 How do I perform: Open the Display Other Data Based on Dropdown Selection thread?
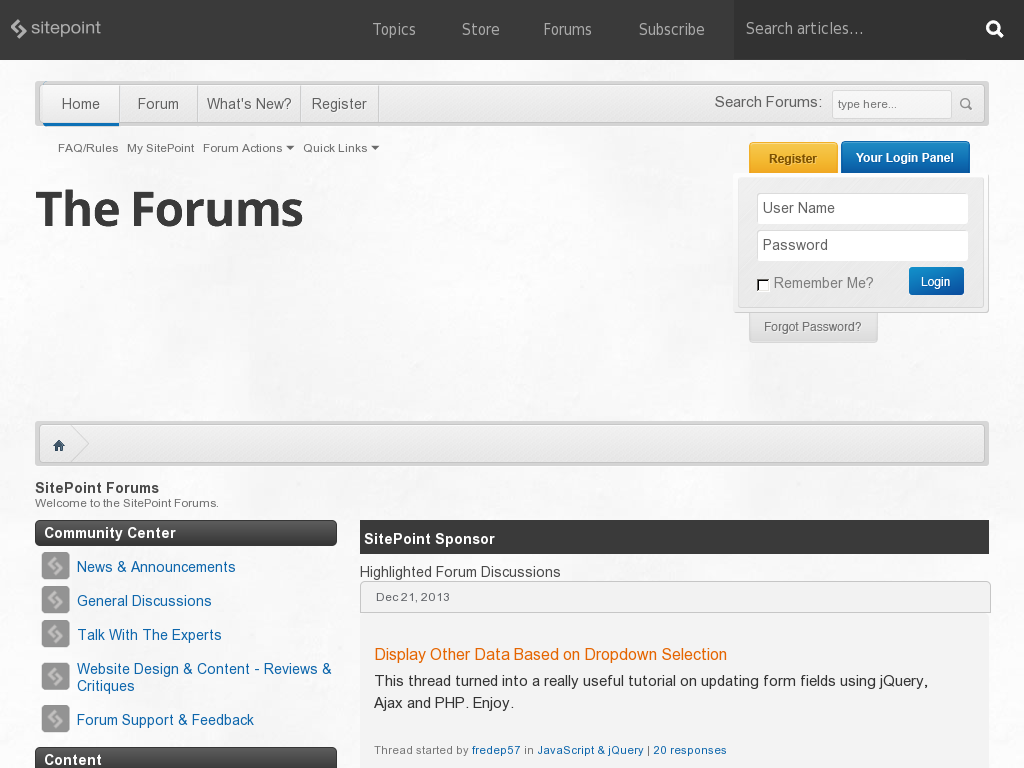551,654
